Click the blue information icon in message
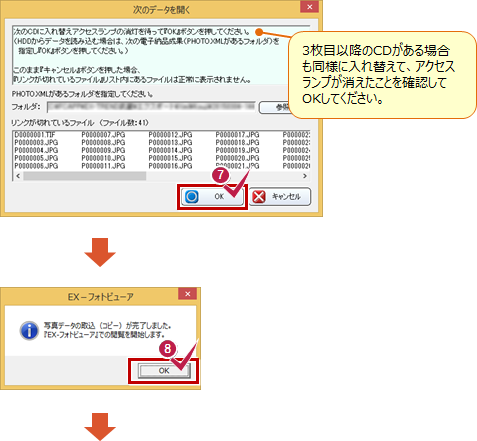The image size is (477, 441). (x=29, y=331)
